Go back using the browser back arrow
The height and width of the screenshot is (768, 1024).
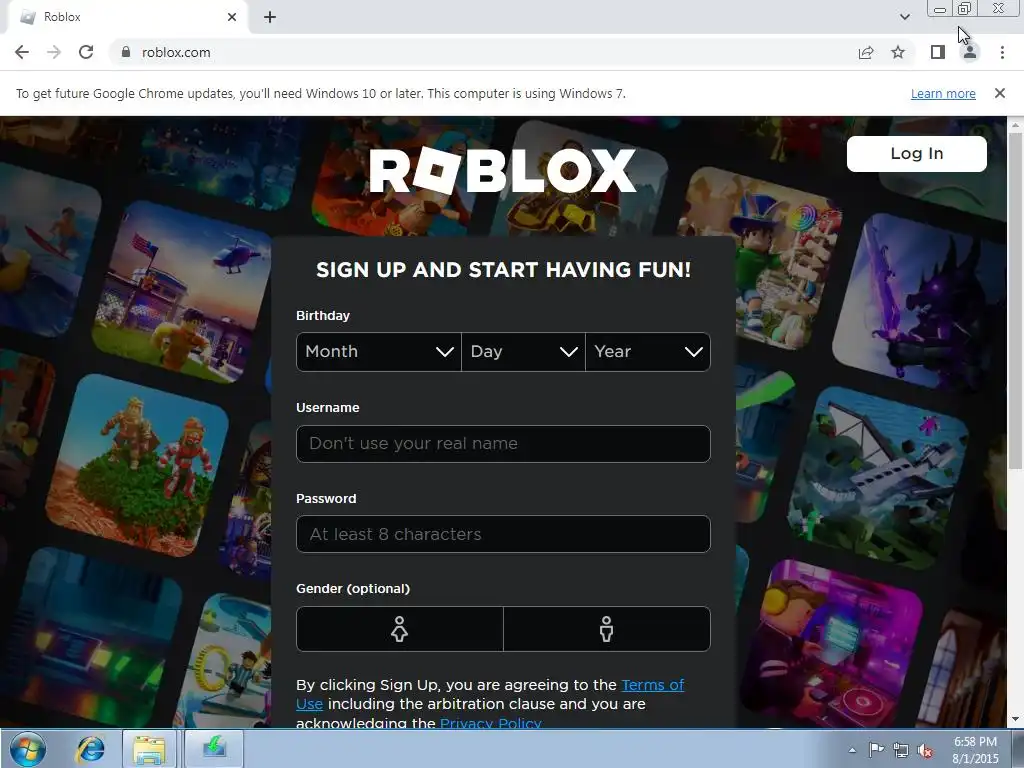(22, 52)
